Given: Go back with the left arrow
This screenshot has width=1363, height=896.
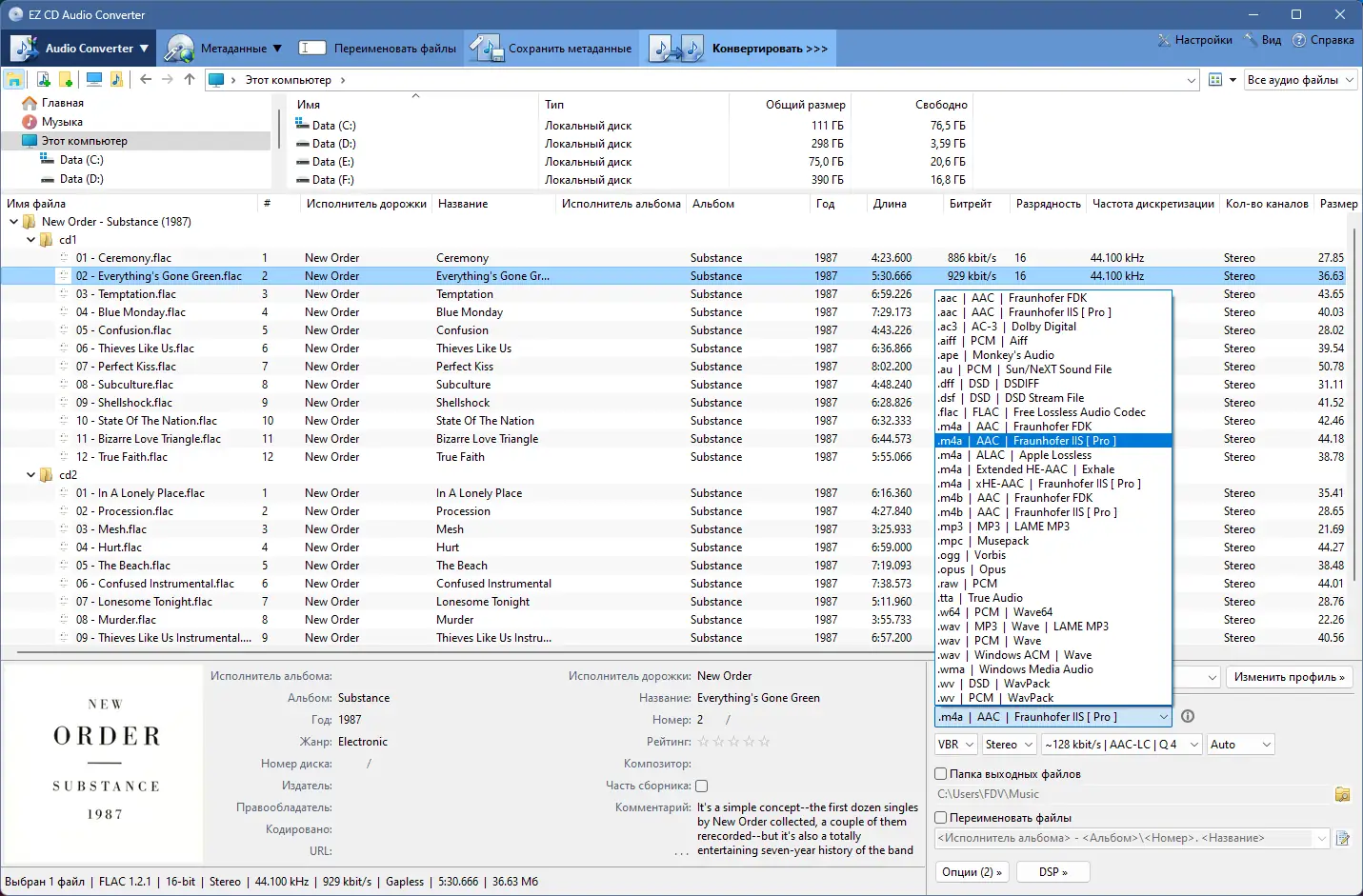Looking at the screenshot, I should 146,80.
